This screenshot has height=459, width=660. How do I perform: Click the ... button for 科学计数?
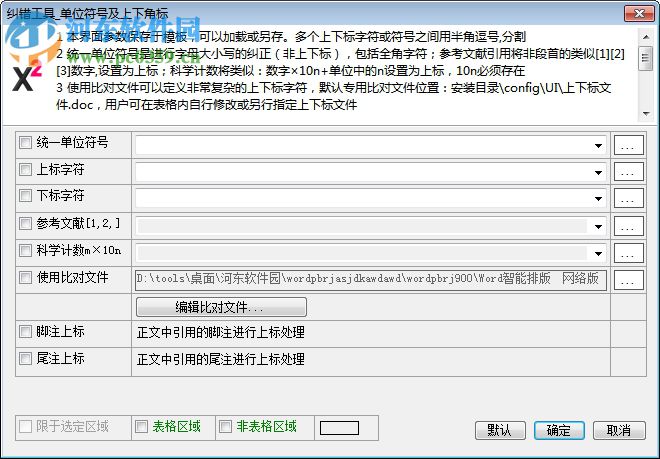(x=628, y=253)
